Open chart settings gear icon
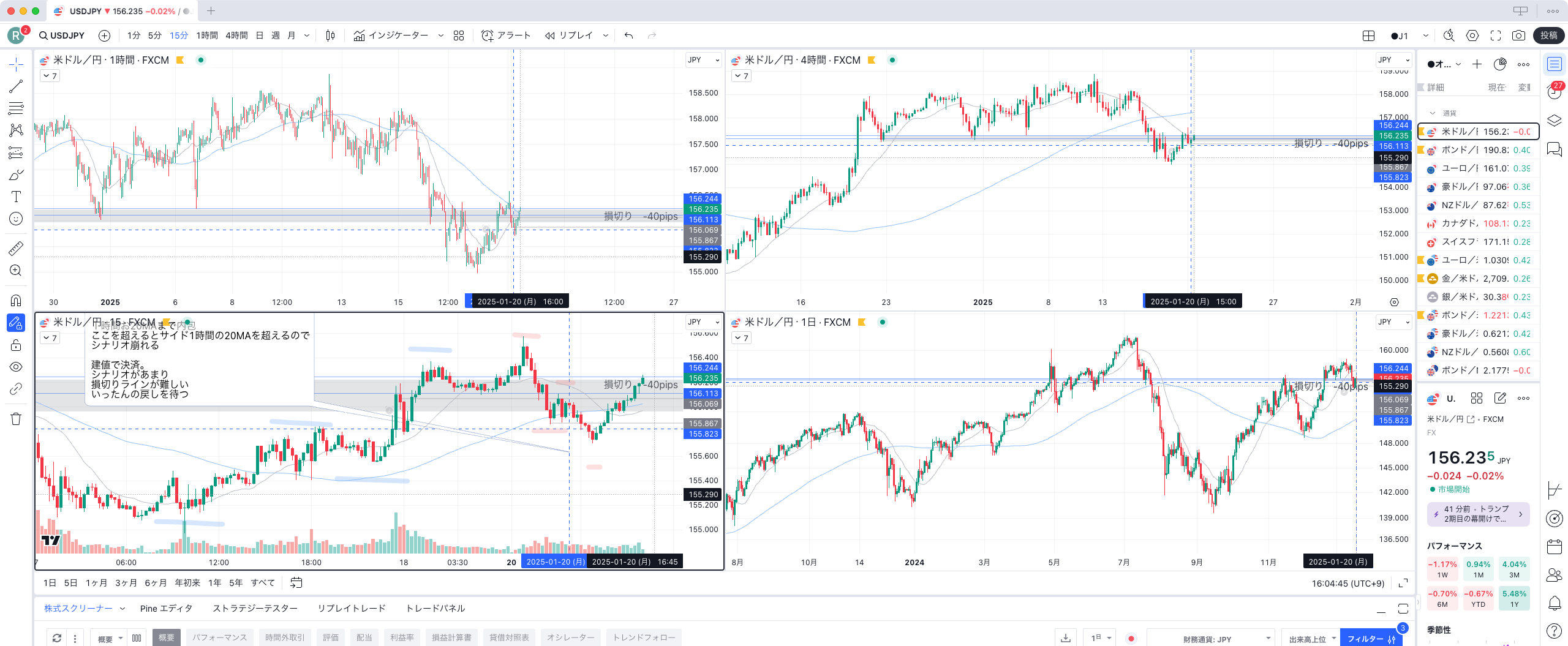Screen dimensions: 1568x646 (1472, 36)
